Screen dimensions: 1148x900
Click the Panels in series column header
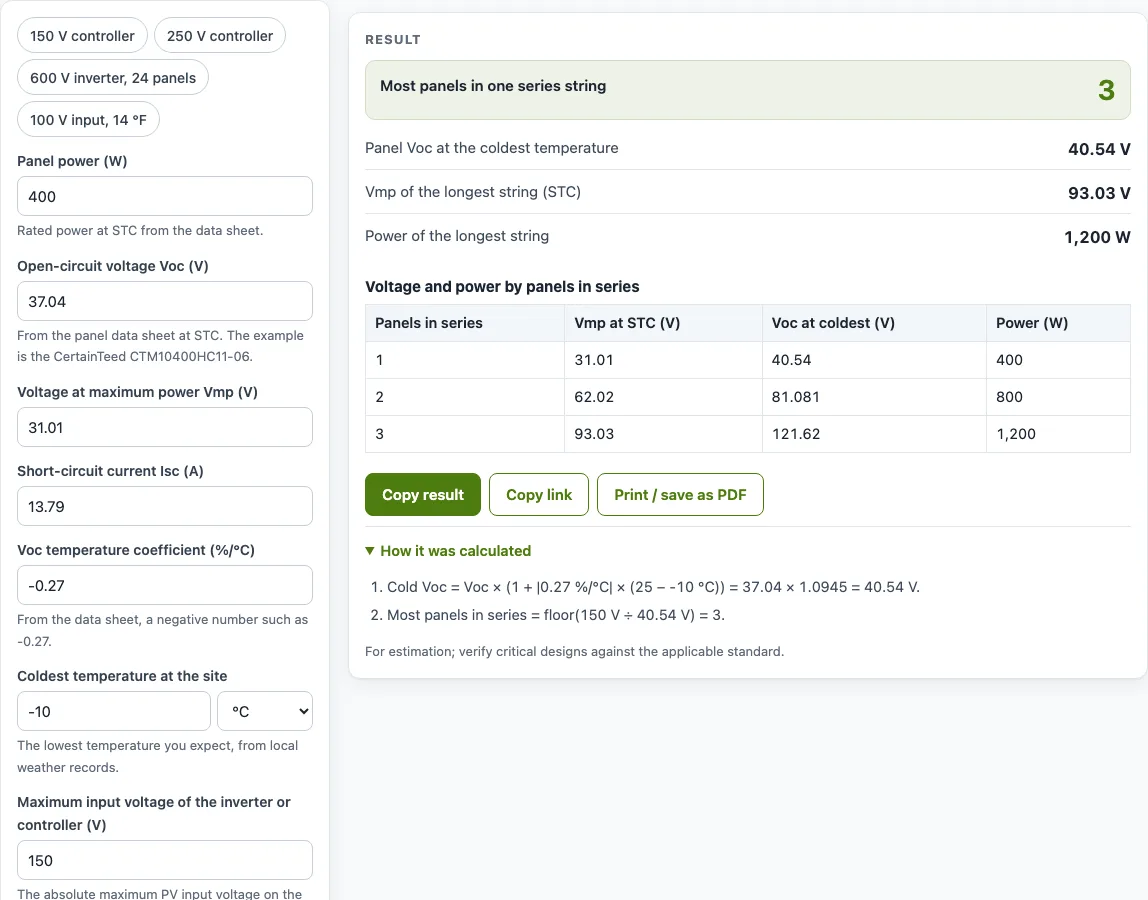[465, 323]
